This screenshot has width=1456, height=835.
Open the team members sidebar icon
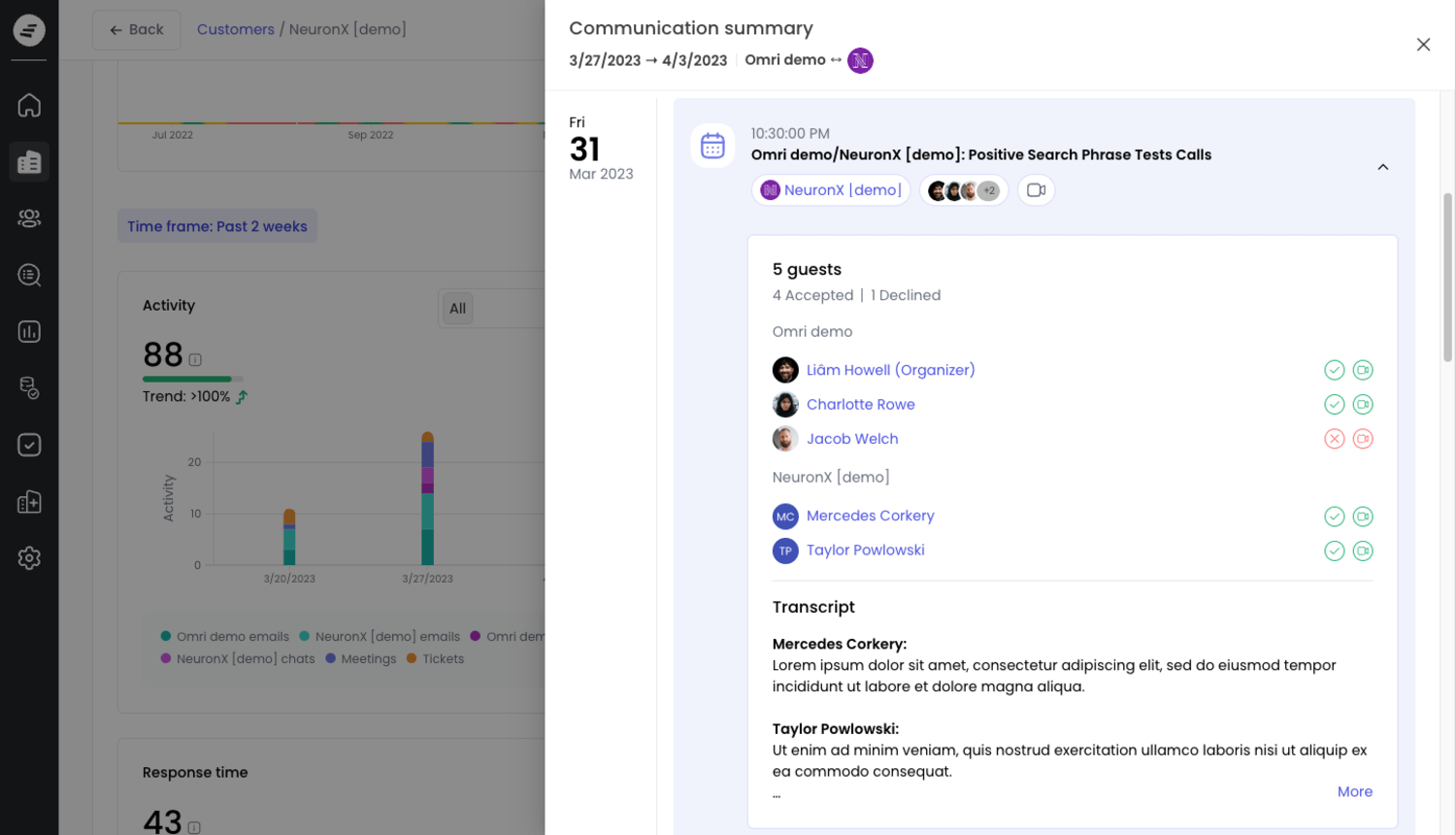click(x=29, y=218)
